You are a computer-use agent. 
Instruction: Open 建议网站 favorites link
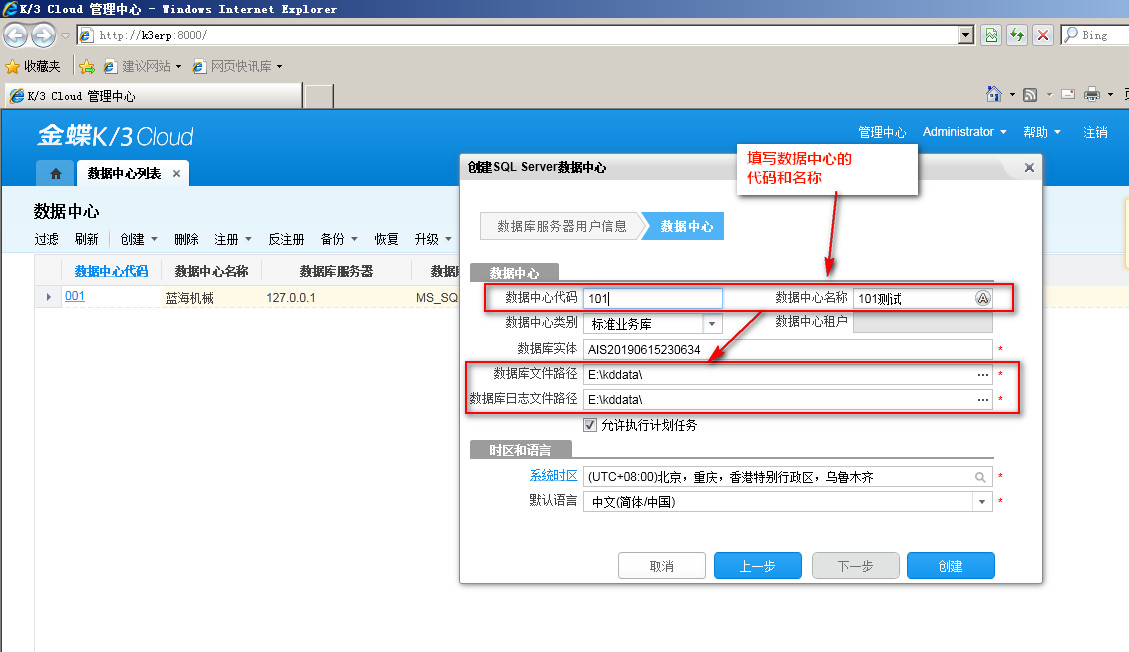point(142,66)
